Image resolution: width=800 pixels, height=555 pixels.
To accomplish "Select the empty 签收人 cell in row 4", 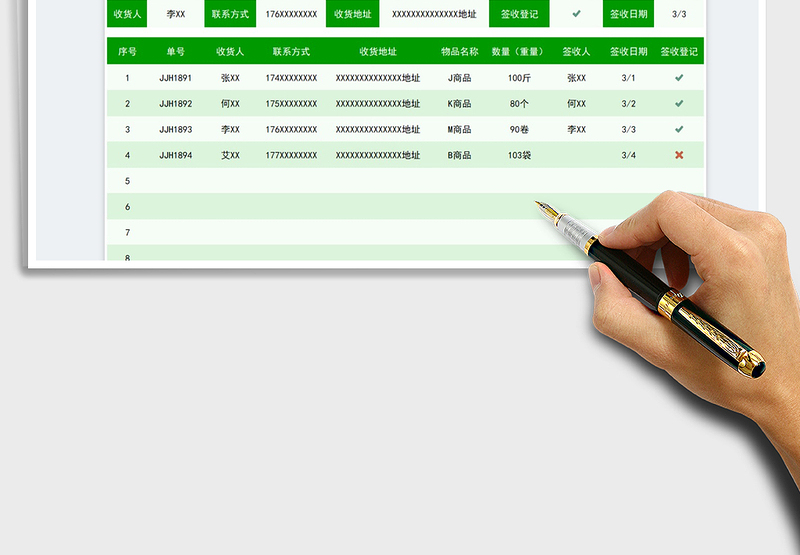I will pos(576,155).
